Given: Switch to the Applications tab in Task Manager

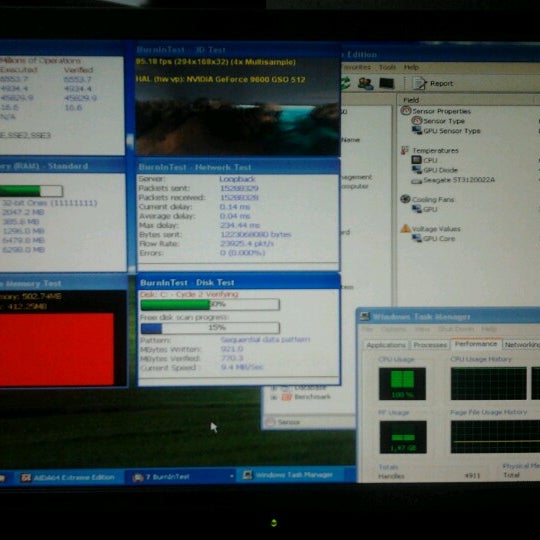Looking at the screenshot, I should 386,345.
